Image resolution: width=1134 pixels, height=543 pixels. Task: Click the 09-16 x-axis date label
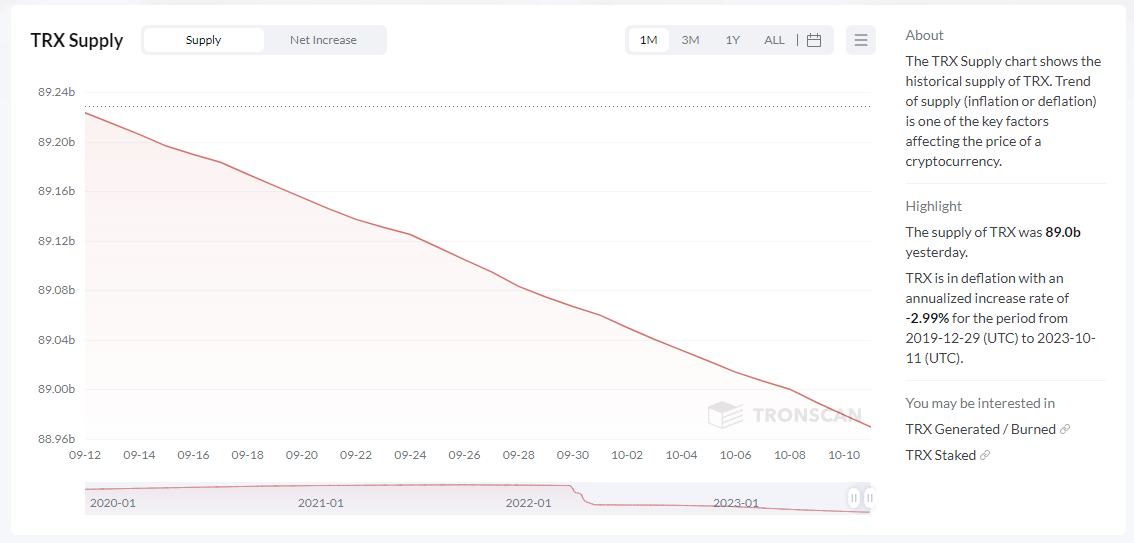point(193,456)
